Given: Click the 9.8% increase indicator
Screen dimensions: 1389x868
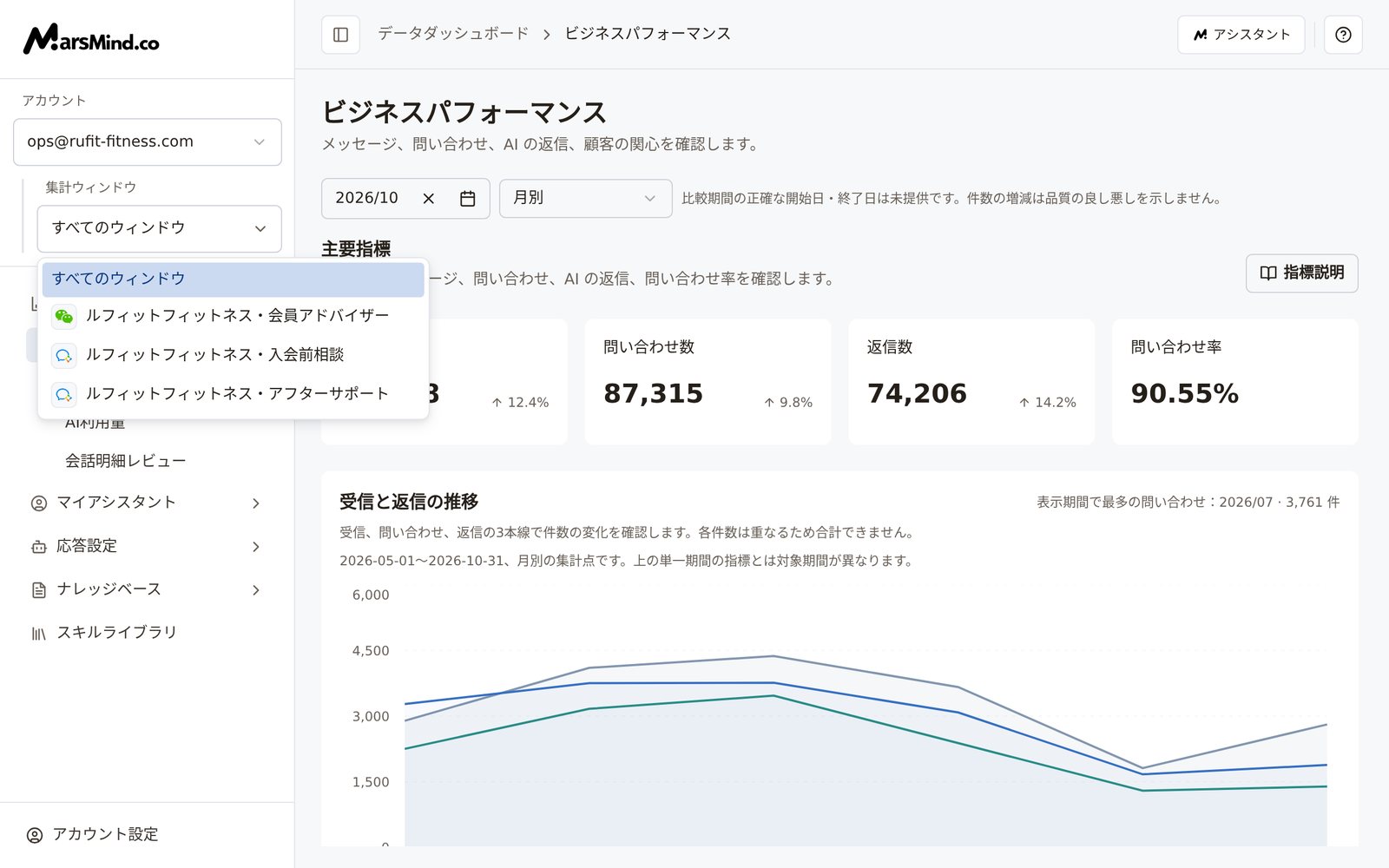Looking at the screenshot, I should 788,403.
